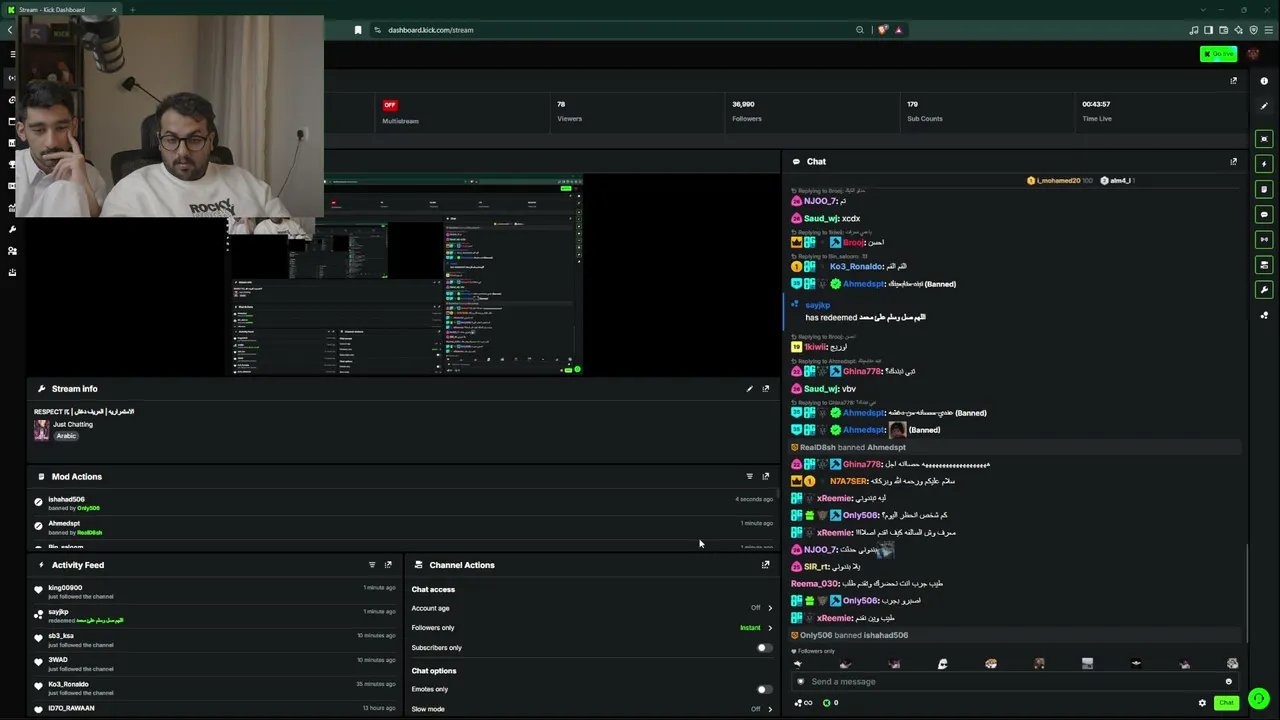This screenshot has width=1280, height=720.
Task: Pop out the Mod Actions panel
Action: [766, 477]
